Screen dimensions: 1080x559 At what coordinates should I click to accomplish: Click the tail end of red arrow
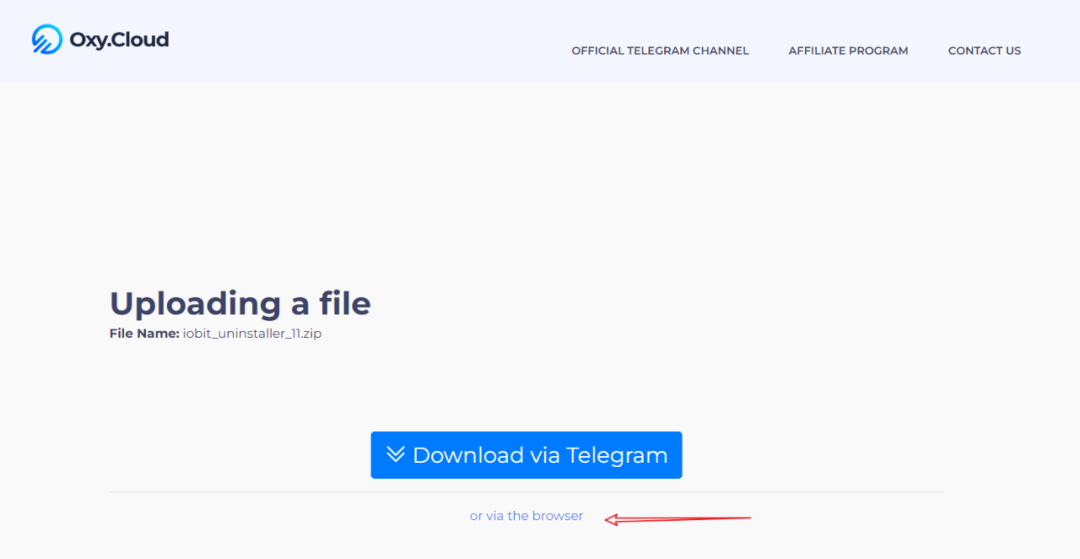click(x=747, y=517)
